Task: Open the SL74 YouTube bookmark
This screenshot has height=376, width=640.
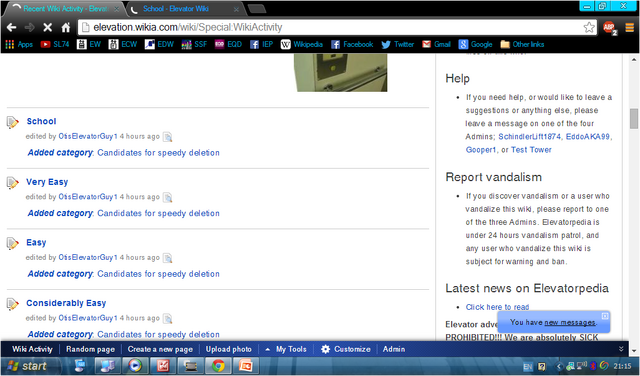Action: click(55, 44)
